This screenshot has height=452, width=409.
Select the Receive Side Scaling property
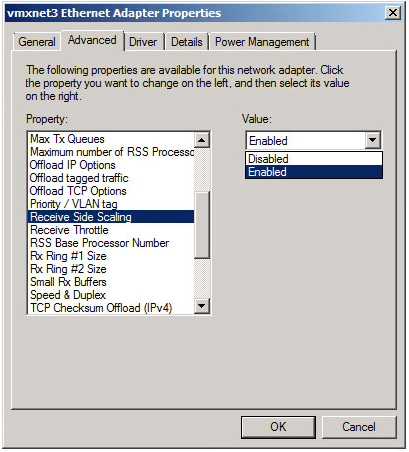point(111,217)
